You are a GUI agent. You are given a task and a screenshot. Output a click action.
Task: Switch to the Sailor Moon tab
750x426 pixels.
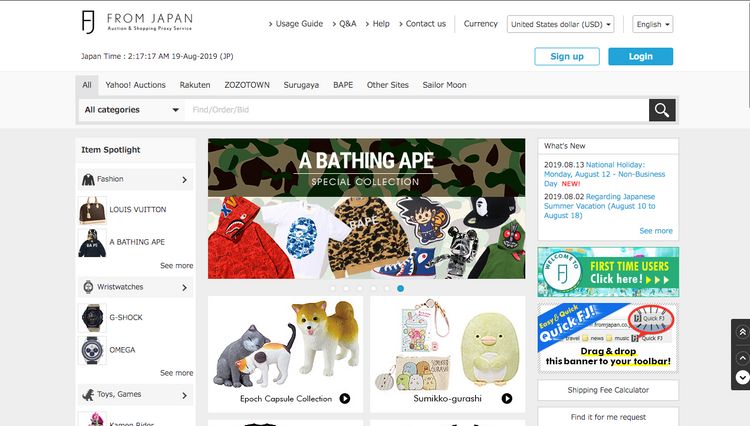click(444, 85)
